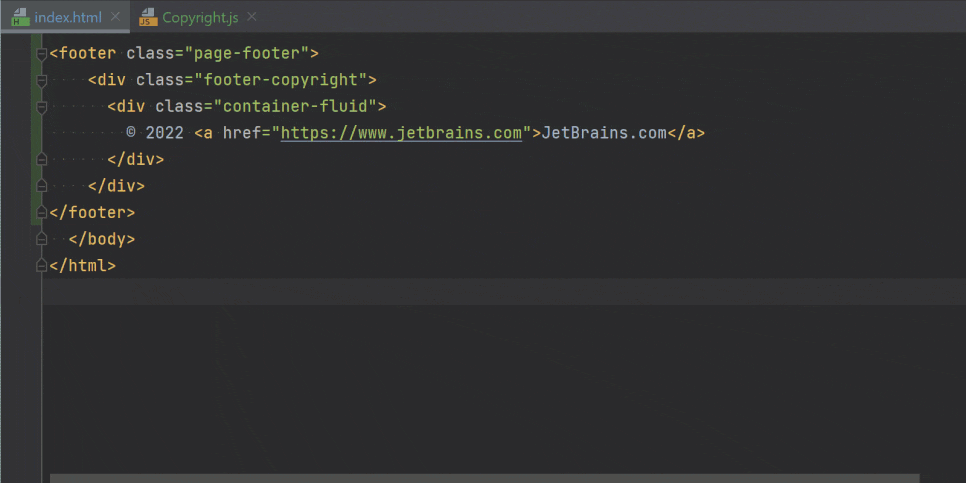This screenshot has width=966, height=483.
Task: Open the https://www.jetbrains.com link
Action: click(x=401, y=133)
